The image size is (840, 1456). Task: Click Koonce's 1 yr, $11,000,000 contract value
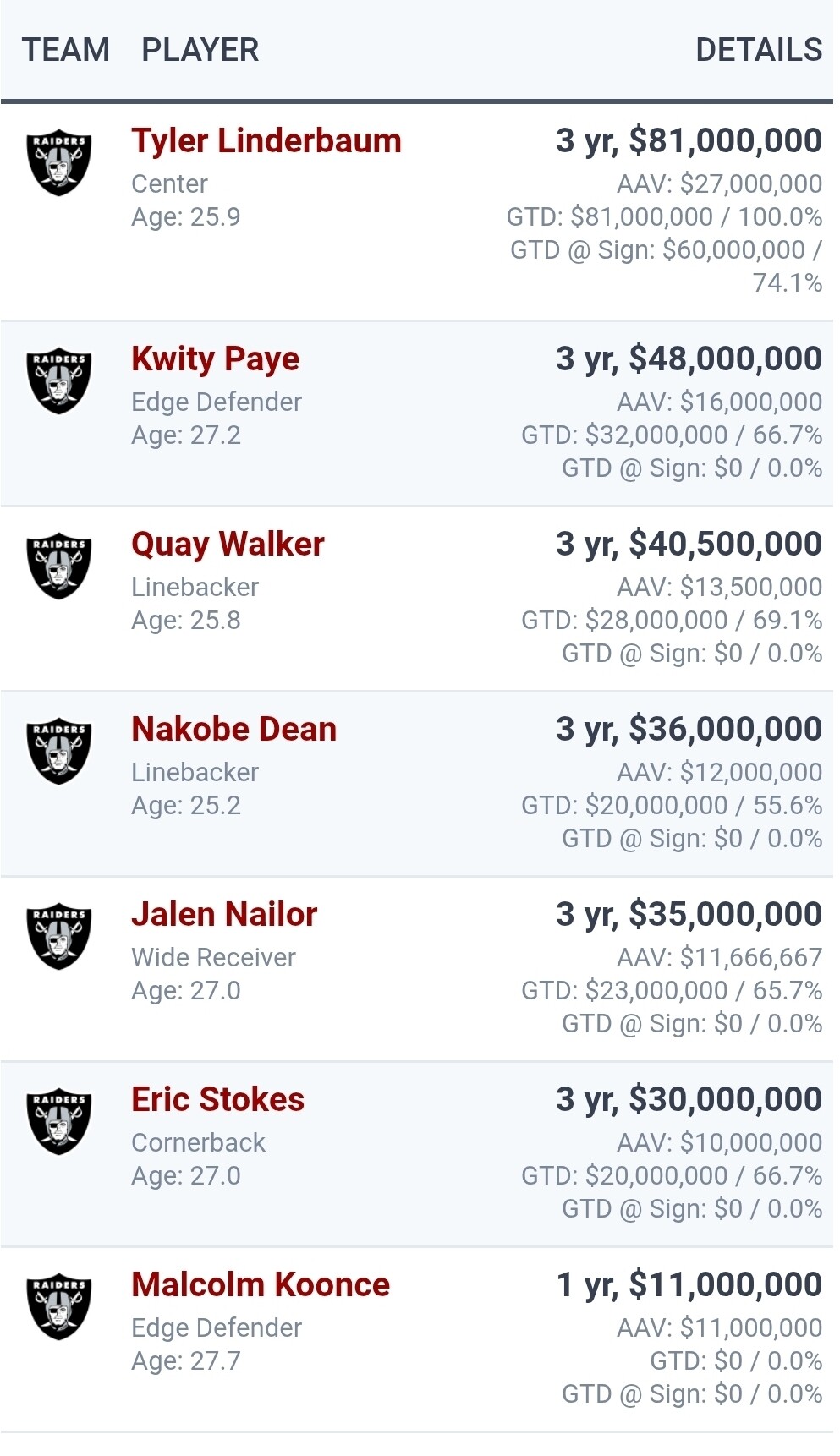pos(689,1285)
